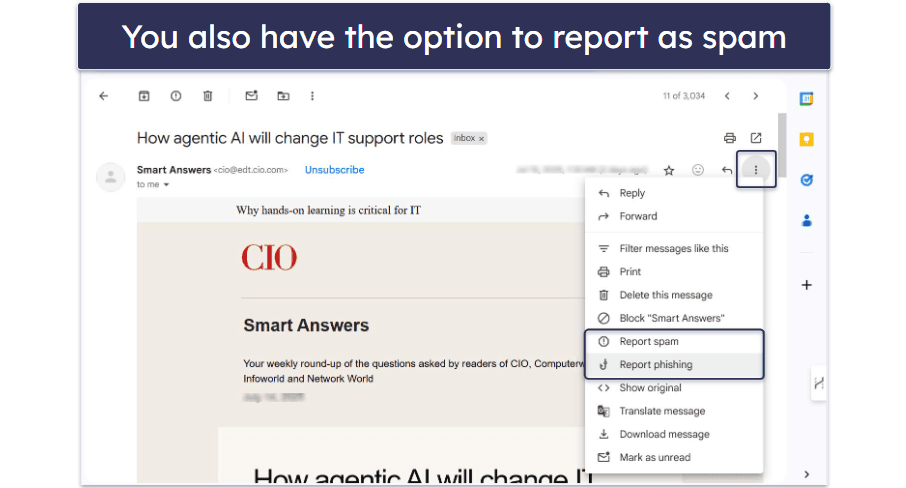Choose Mark as unread in the menu
906x488 pixels.
pos(674,457)
